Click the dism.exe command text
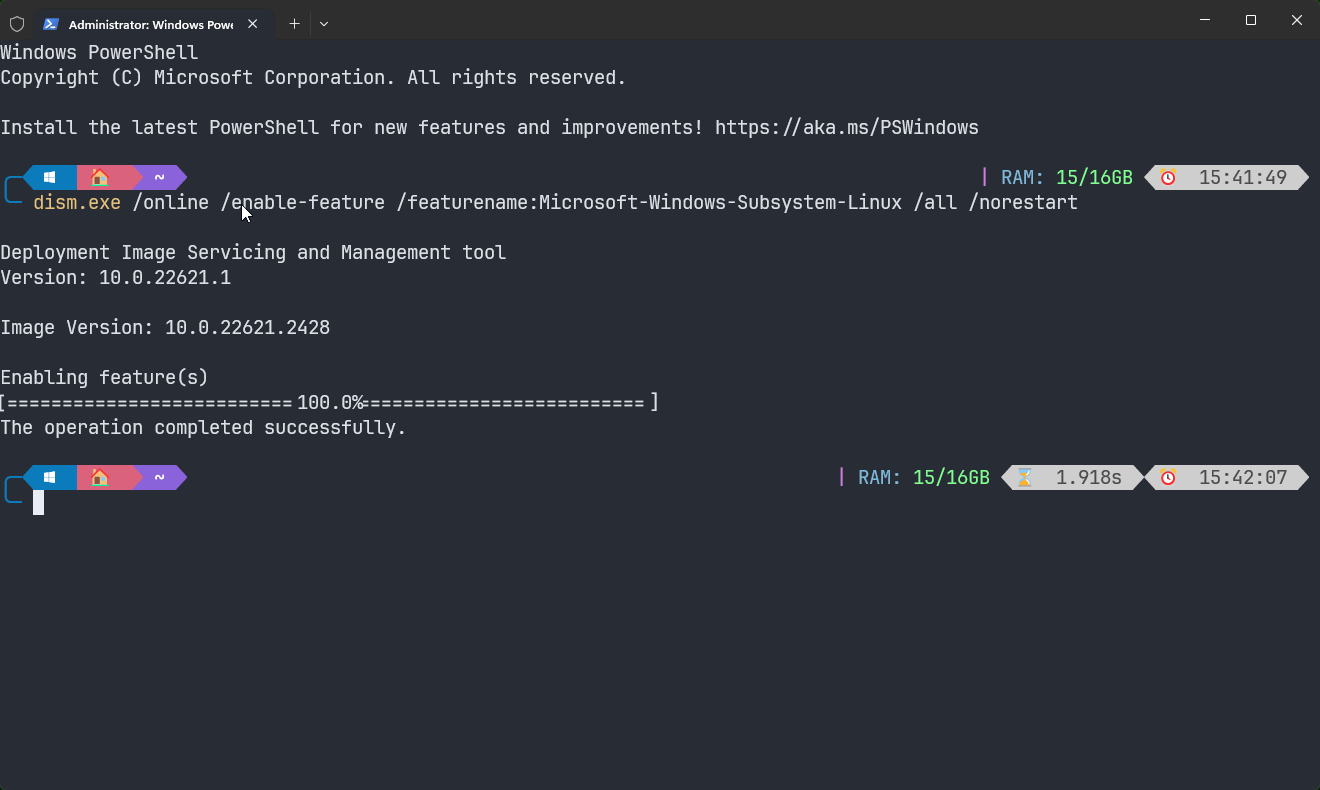 [77, 203]
